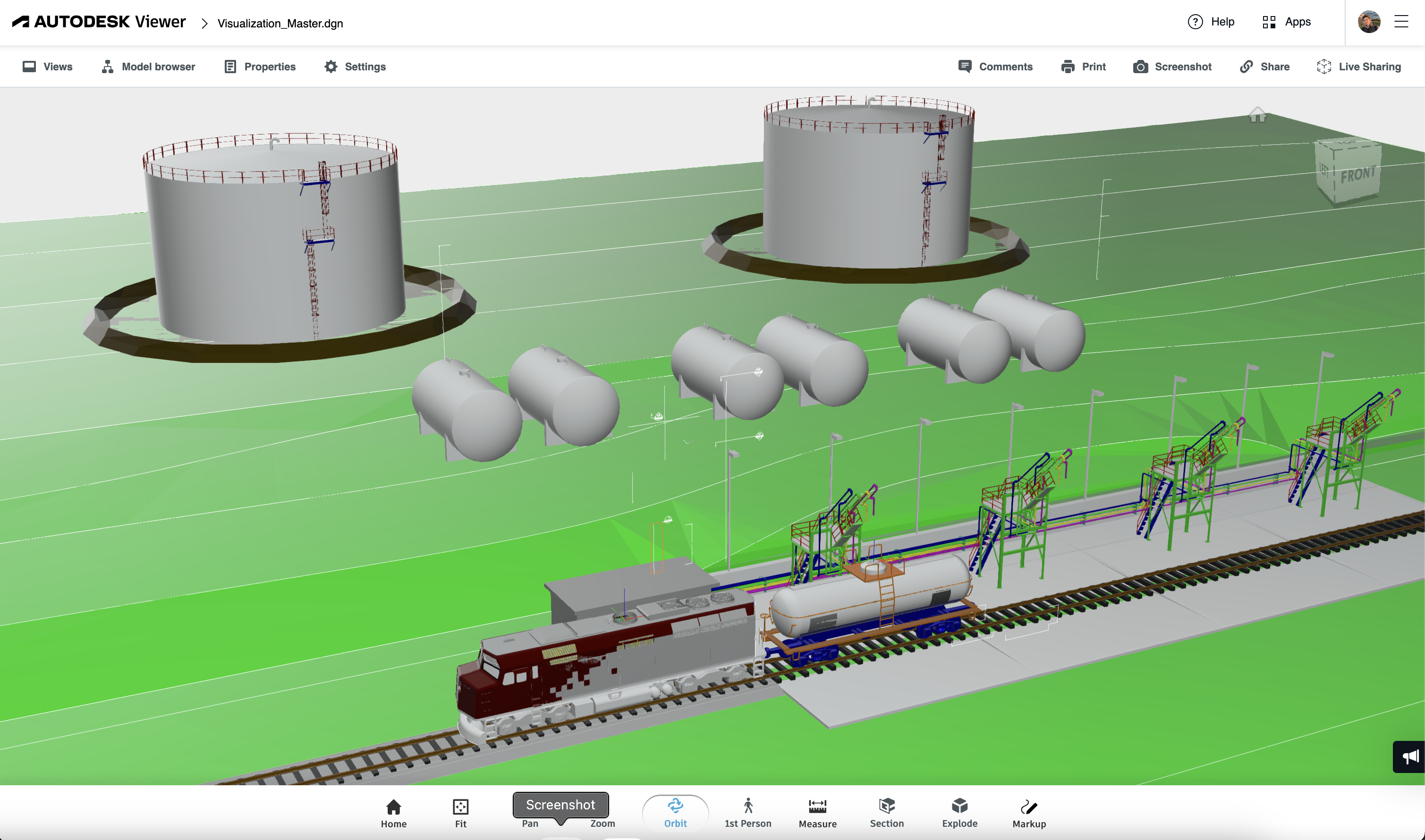Screen dimensions: 1425x840
Task: Open the hamburger menu
Action: pos(1401,22)
